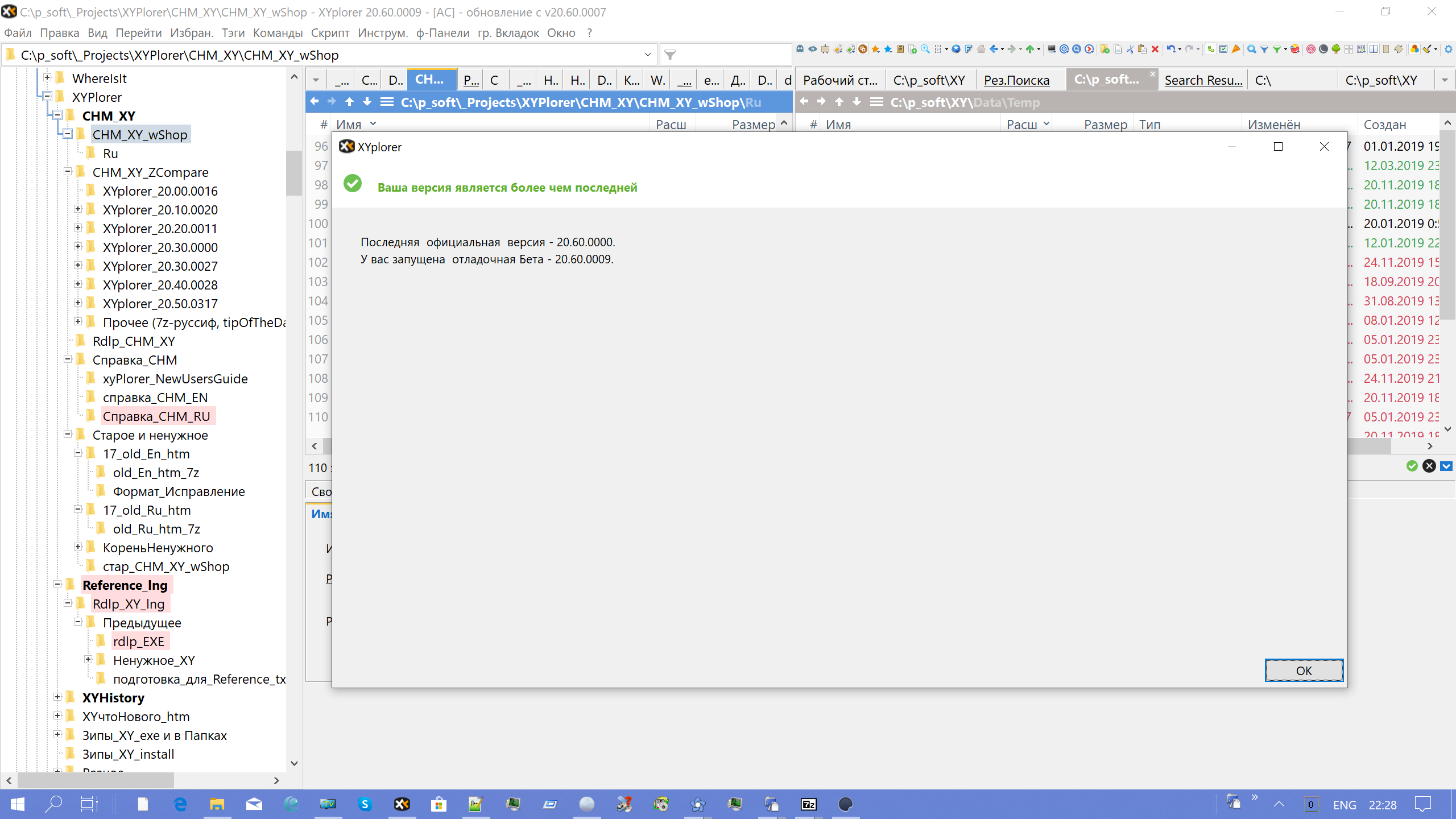Viewport: 1456px width, 819px height.
Task: Open the address bar path dropdown
Action: point(647,55)
